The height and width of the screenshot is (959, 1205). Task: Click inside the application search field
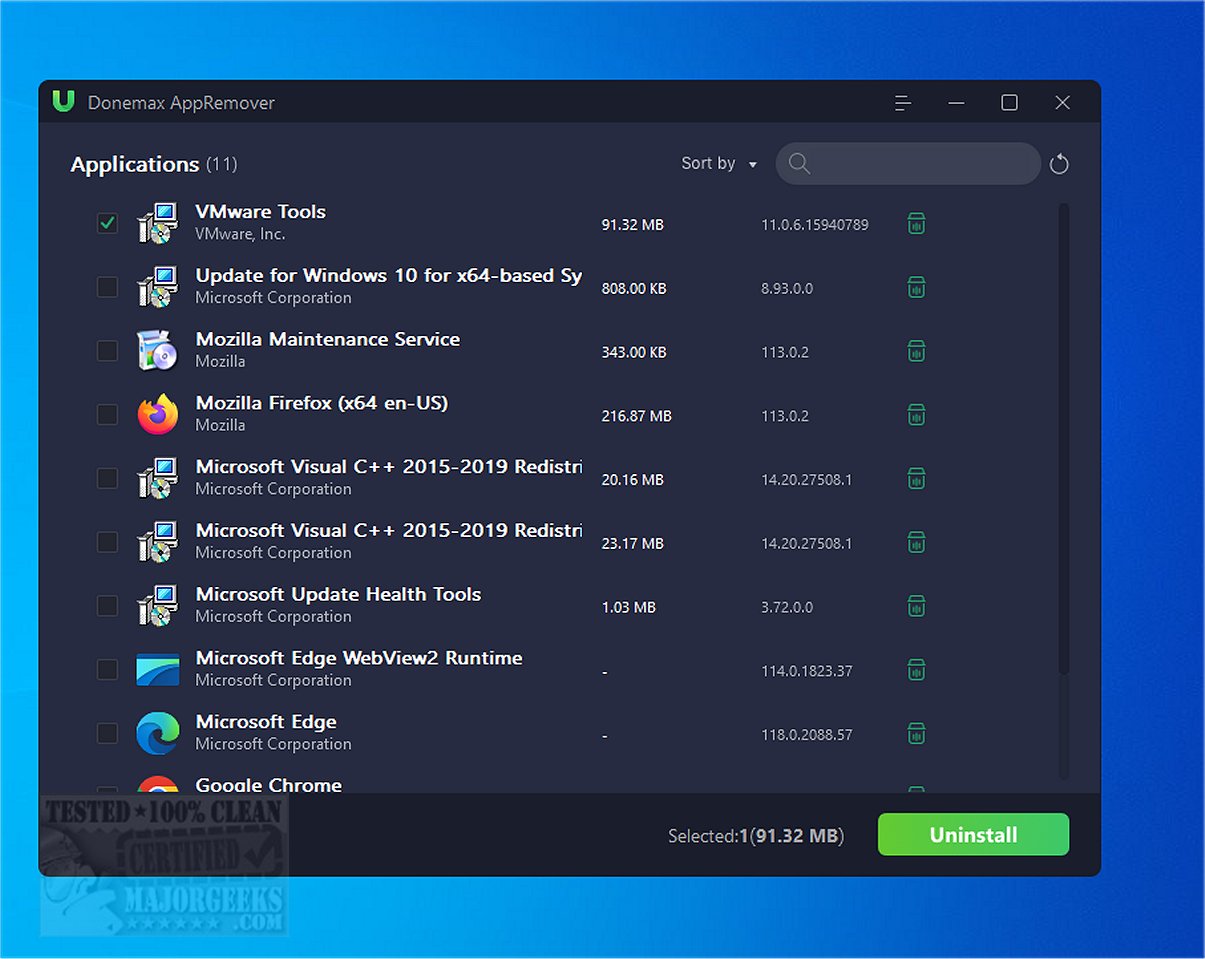coord(908,164)
